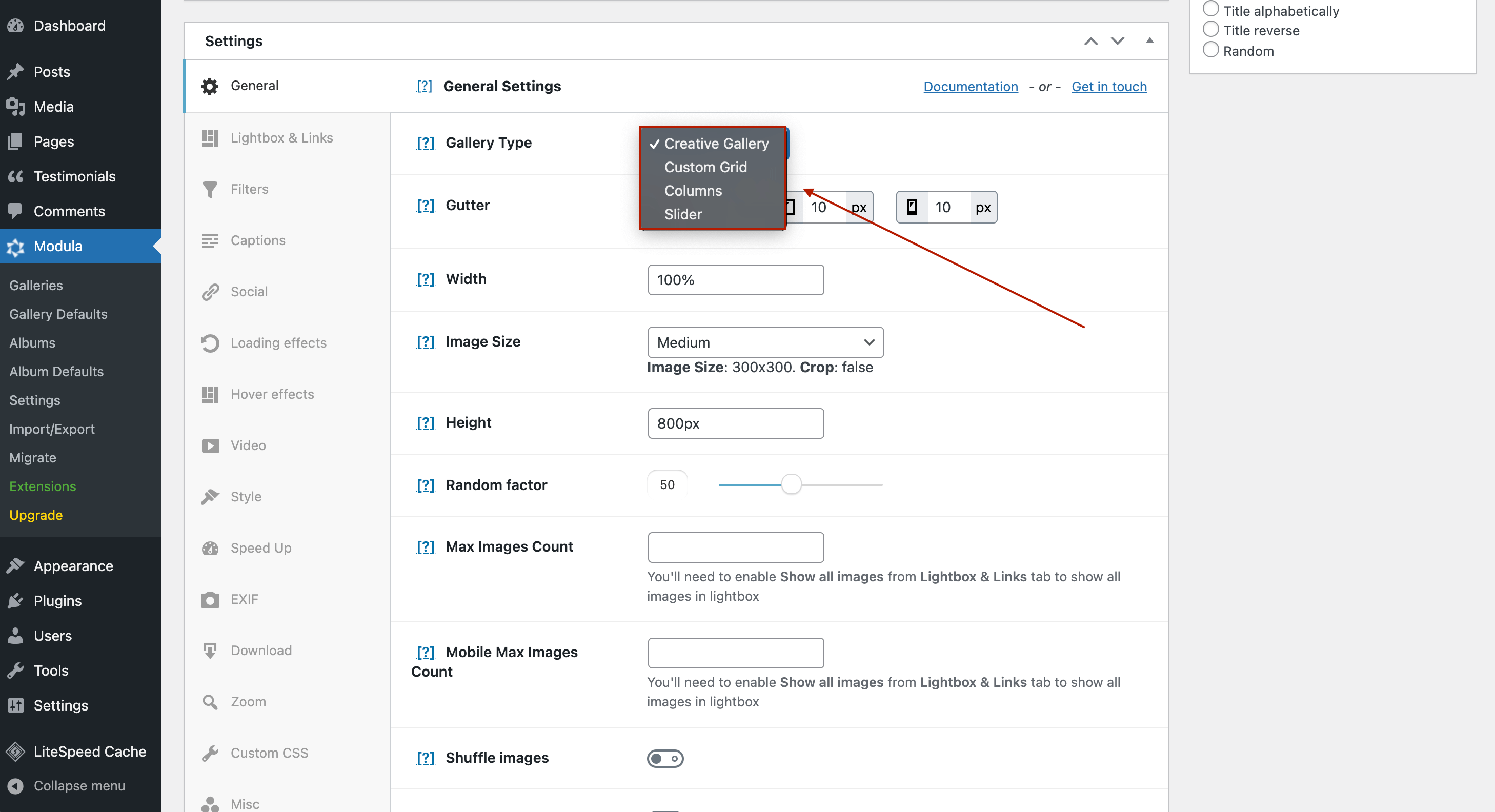Click the Loading effects refresh icon
The width and height of the screenshot is (1495, 812).
210,343
